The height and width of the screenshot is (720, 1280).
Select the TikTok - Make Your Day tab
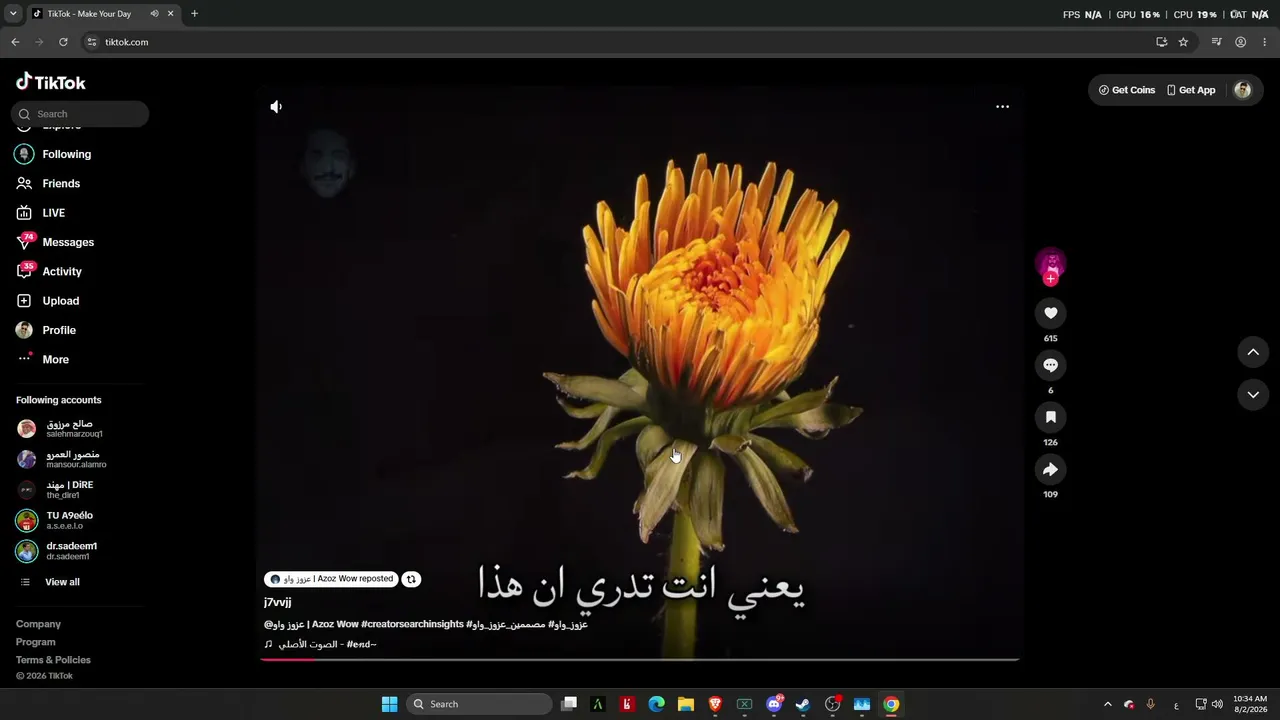[x=102, y=14]
